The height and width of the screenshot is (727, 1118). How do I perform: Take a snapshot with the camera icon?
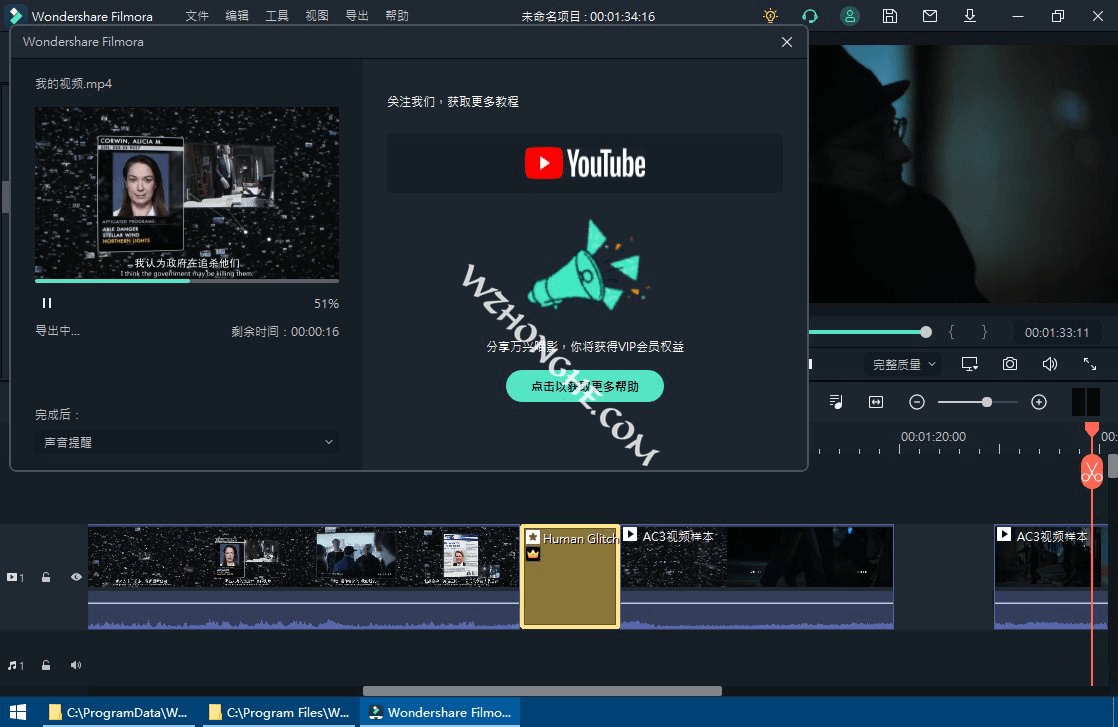[1009, 364]
